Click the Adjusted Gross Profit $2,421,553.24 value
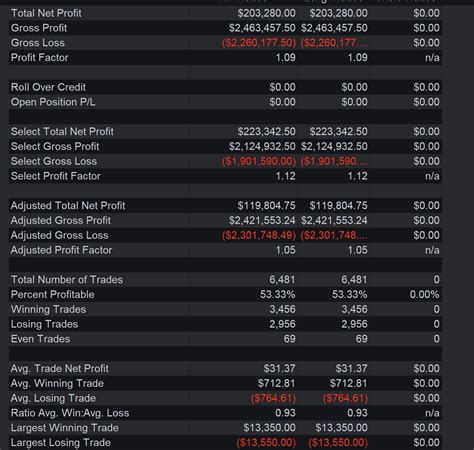Image resolution: width=474 pixels, height=450 pixels. pos(262,220)
